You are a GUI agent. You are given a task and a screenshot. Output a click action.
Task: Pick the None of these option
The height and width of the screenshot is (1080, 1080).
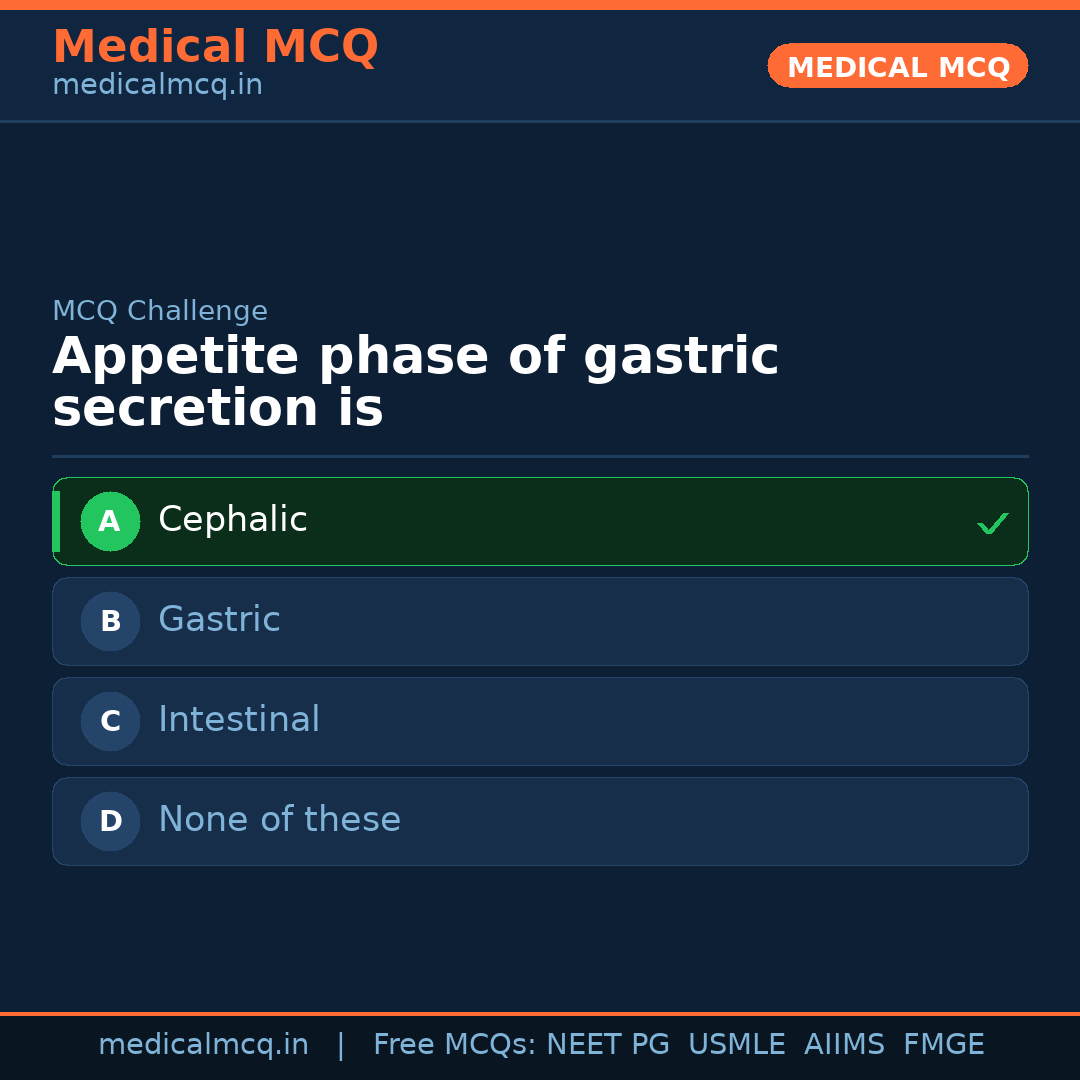pos(279,820)
